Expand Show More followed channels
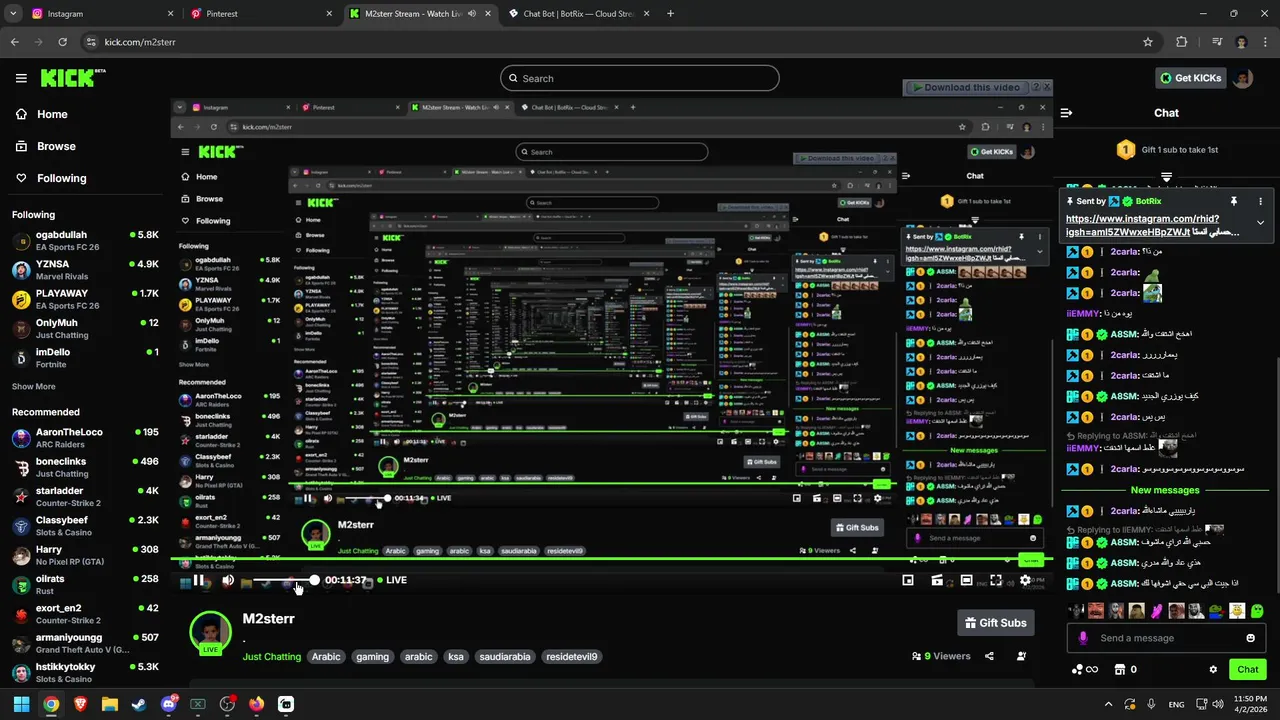Image resolution: width=1280 pixels, height=720 pixels. [x=34, y=386]
